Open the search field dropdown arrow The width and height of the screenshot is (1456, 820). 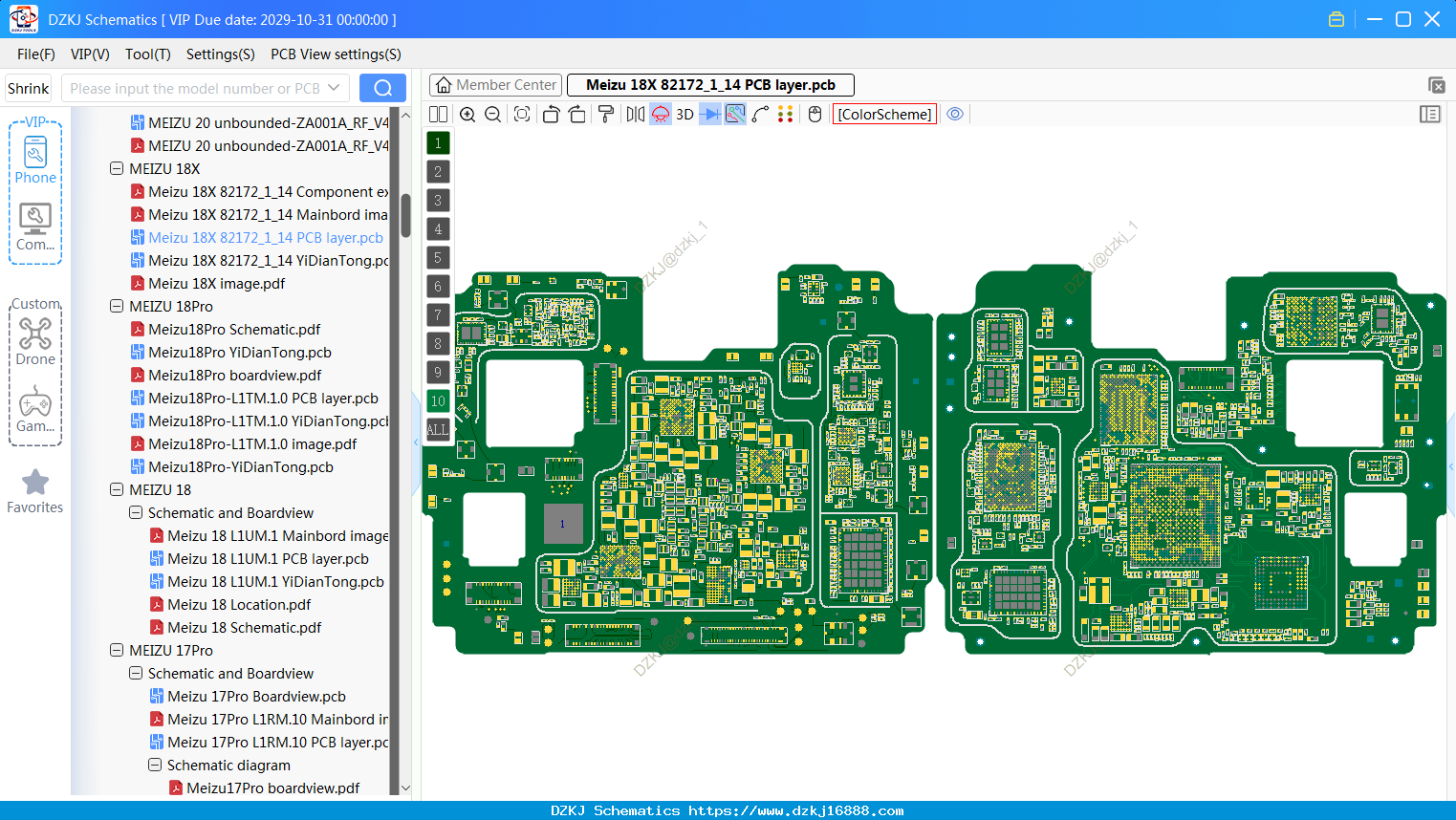tap(334, 88)
